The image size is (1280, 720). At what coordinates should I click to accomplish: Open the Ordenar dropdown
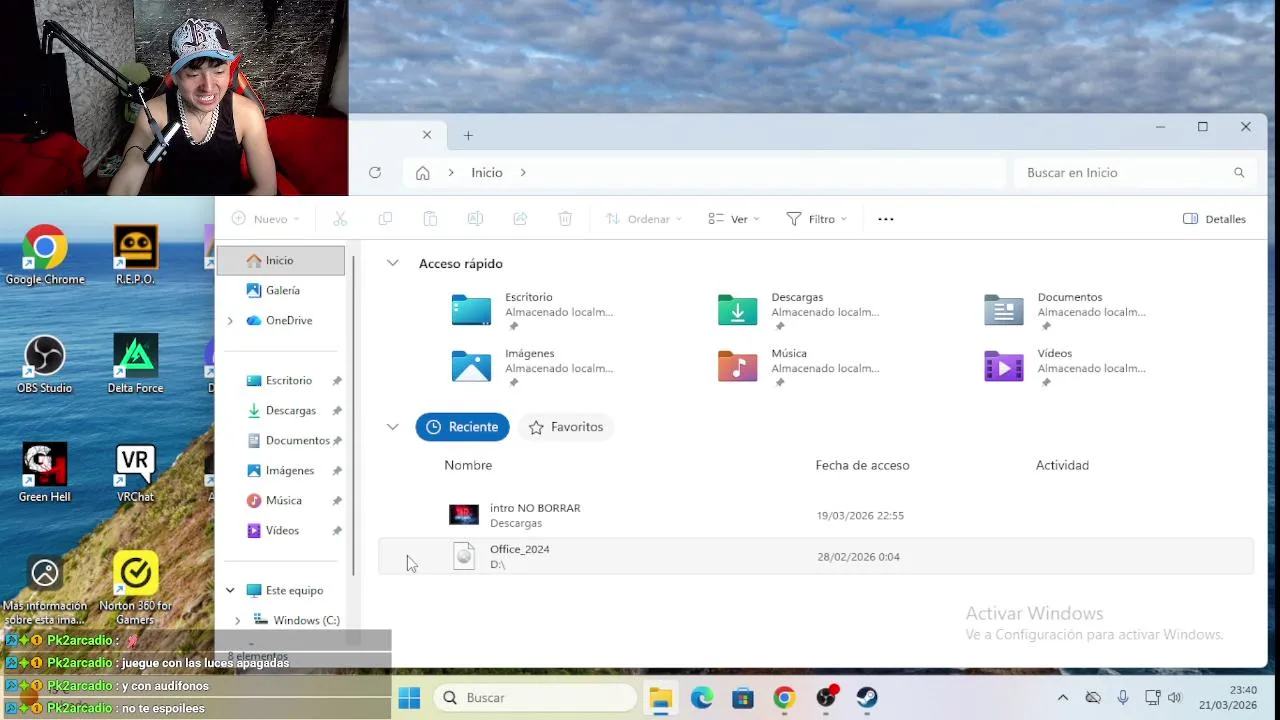click(x=644, y=219)
